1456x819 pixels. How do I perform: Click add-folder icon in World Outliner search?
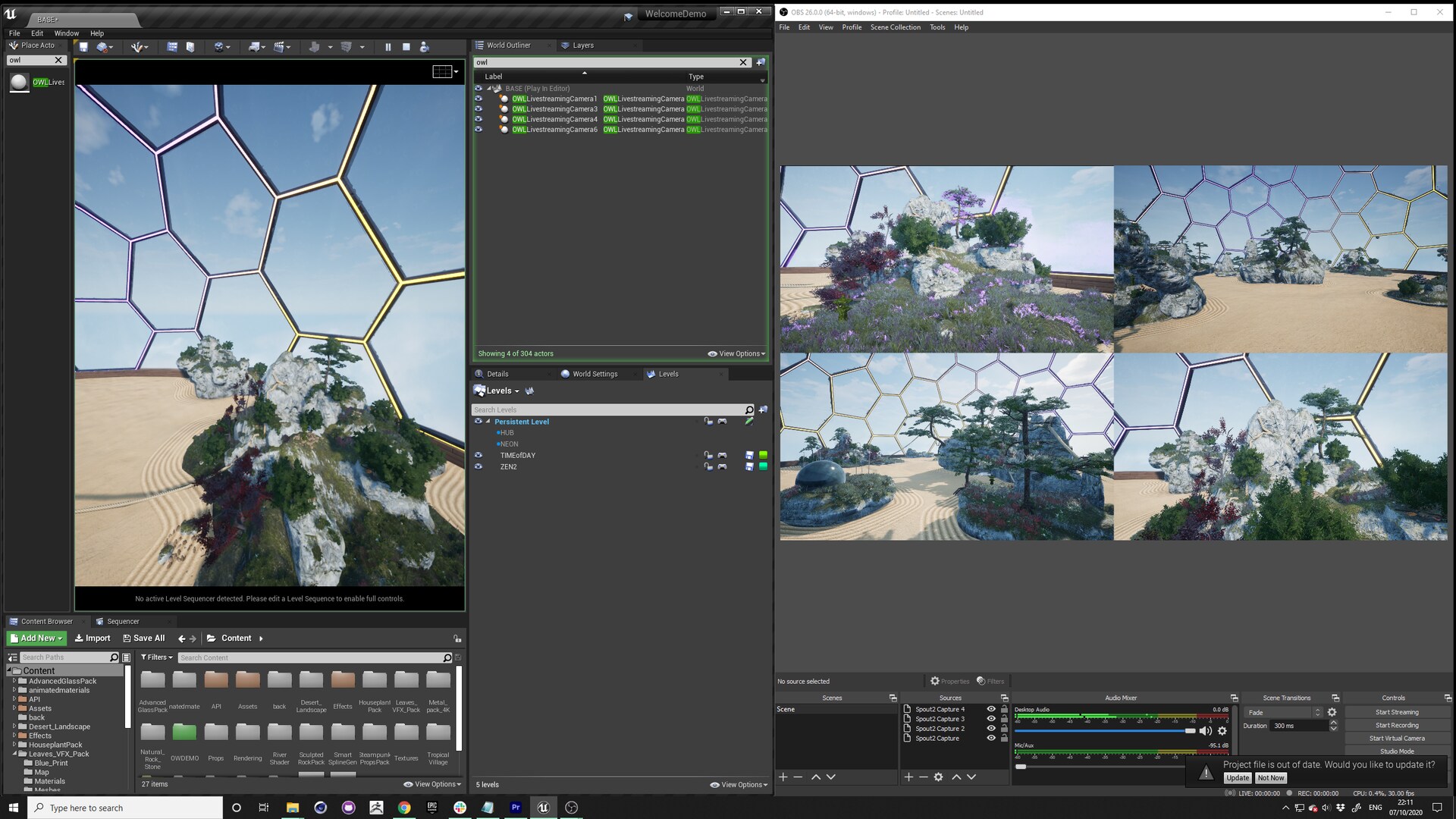tap(761, 62)
